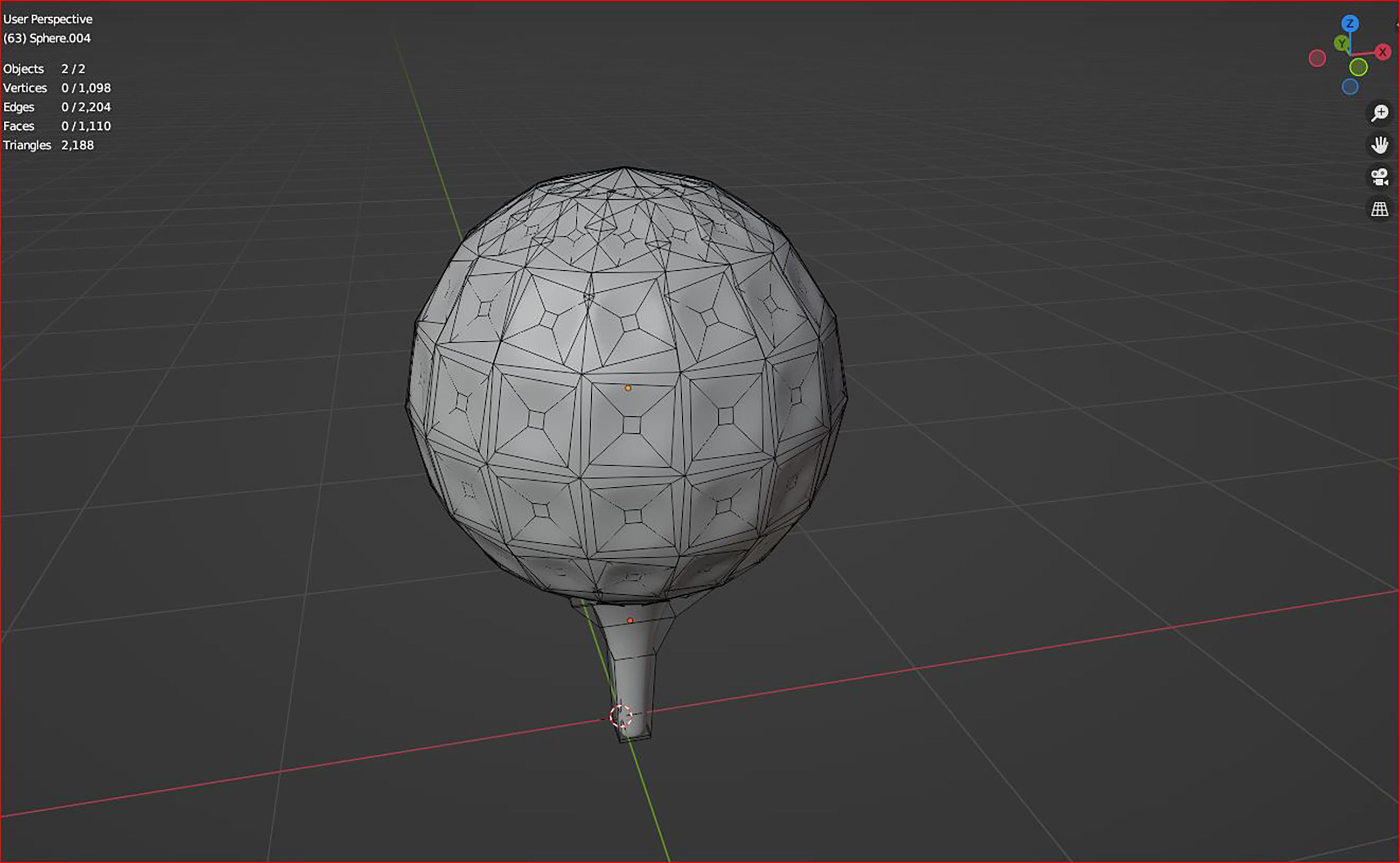1400x863 pixels.
Task: Click the blue Z axis on the navigation gizmo
Action: (x=1349, y=23)
